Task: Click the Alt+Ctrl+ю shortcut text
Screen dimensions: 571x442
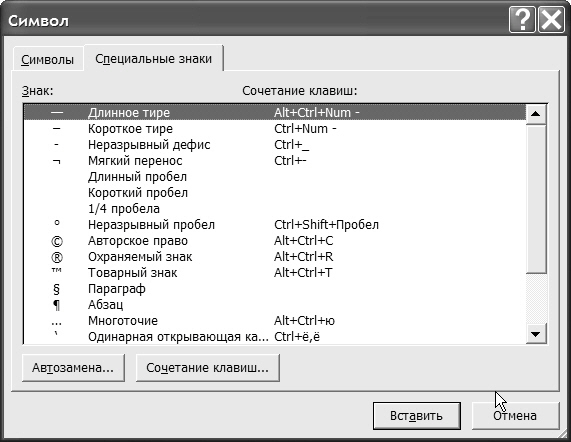Action: coord(304,321)
